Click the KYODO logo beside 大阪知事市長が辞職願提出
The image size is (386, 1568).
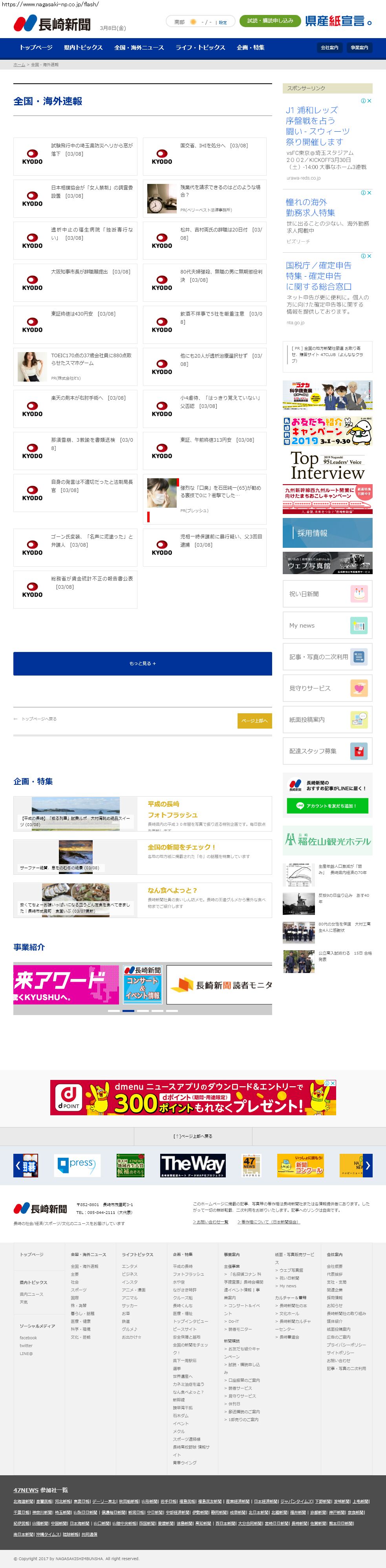click(32, 283)
